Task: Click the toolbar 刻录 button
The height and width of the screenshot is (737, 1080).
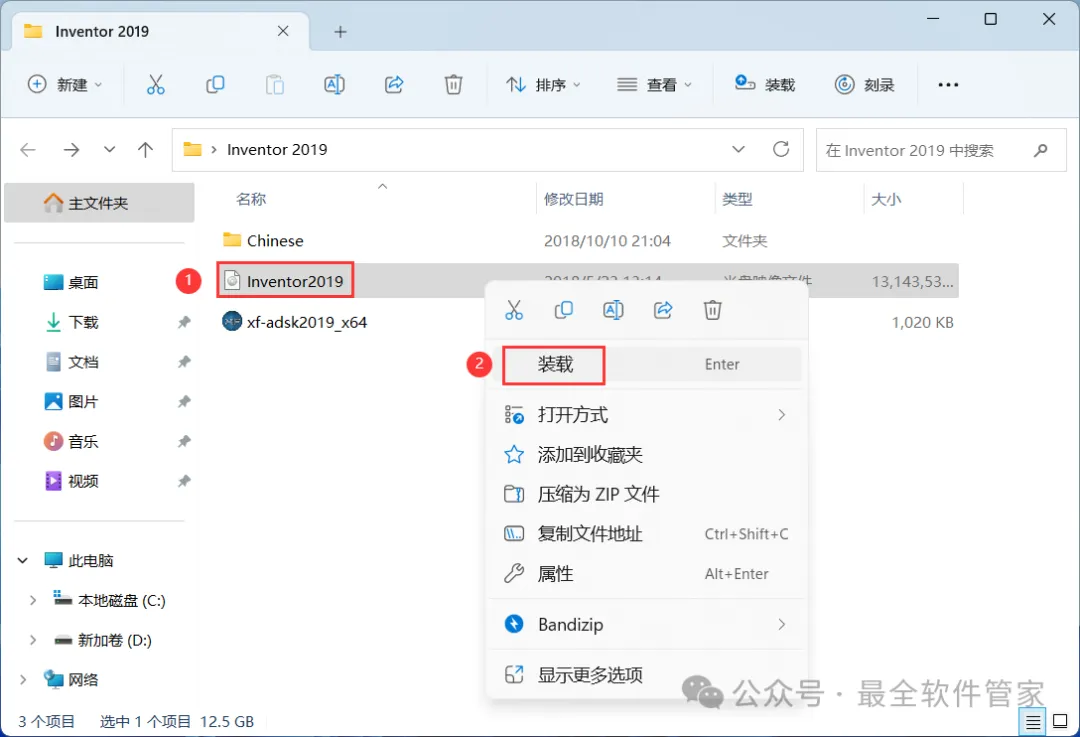Action: (864, 85)
